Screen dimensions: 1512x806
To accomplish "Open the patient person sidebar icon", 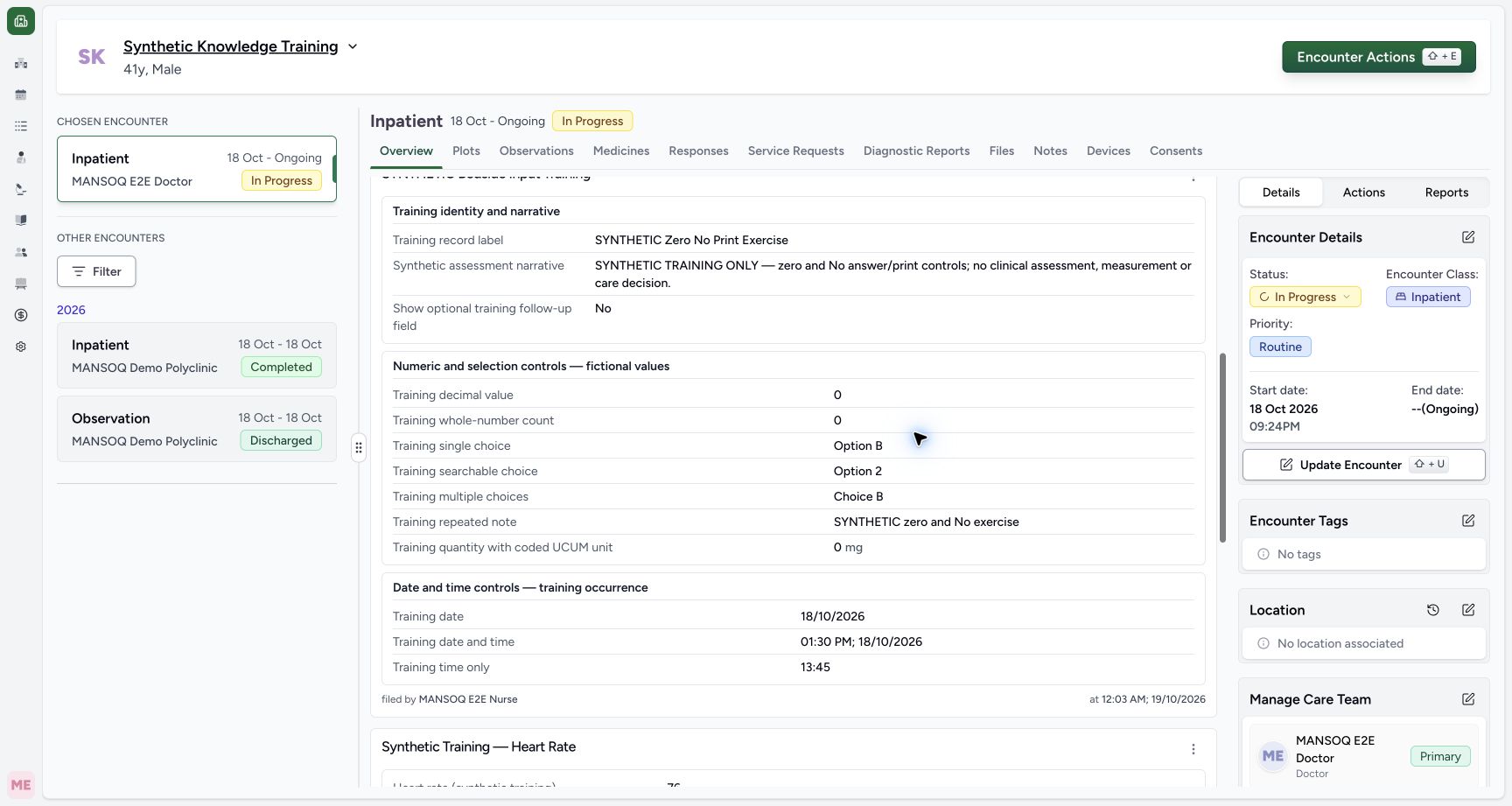I will pos(21,158).
